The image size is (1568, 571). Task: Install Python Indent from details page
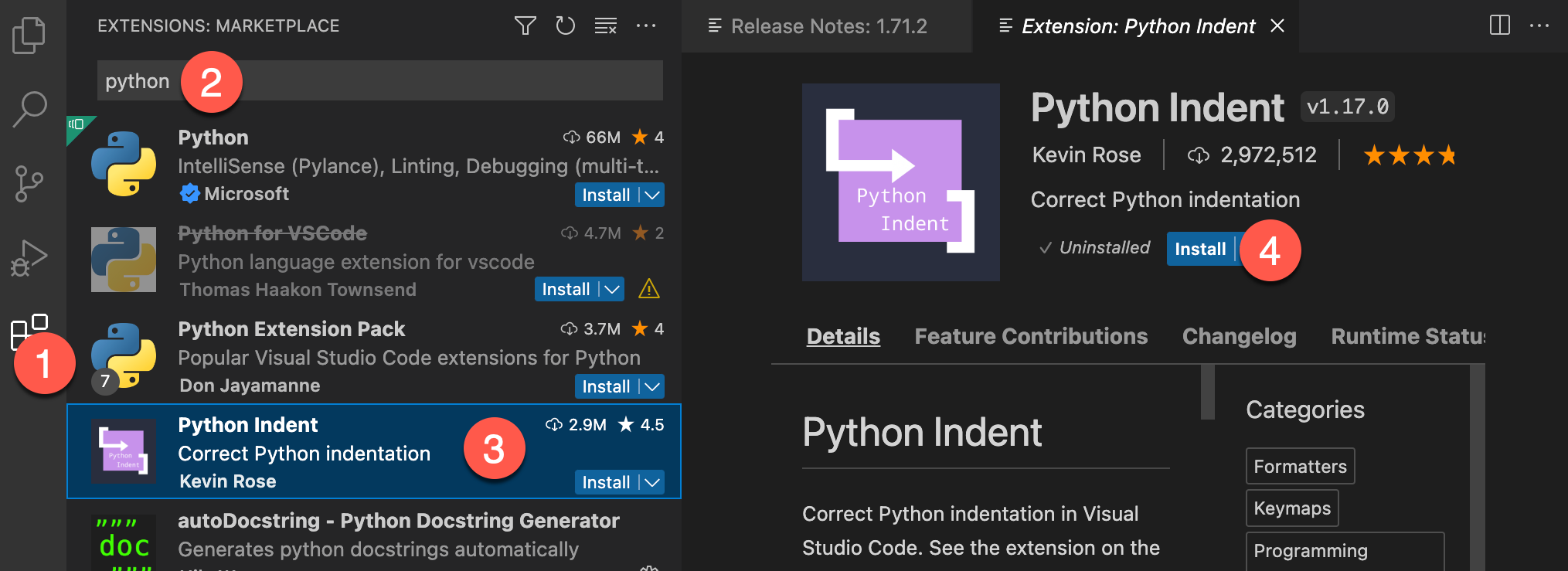pos(1200,249)
